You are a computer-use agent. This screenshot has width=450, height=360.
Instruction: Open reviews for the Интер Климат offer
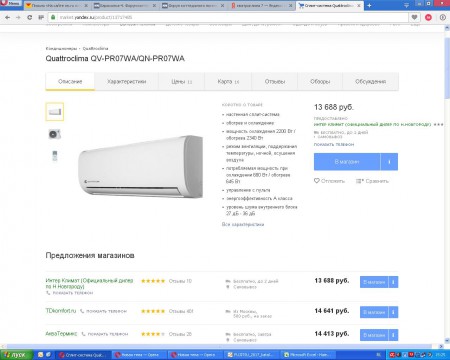[x=180, y=281]
